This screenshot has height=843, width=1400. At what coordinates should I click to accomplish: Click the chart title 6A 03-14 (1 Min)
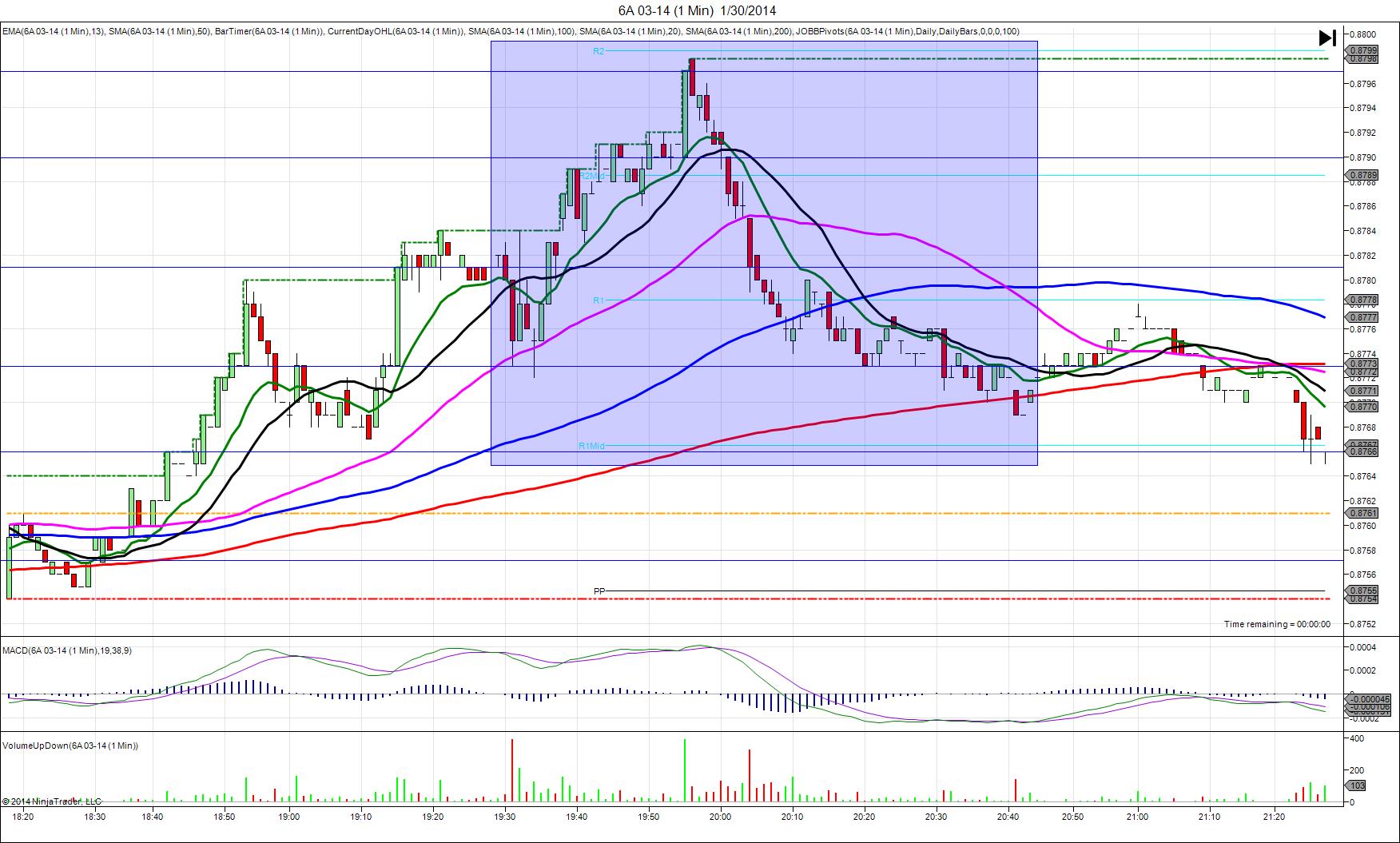(x=697, y=10)
